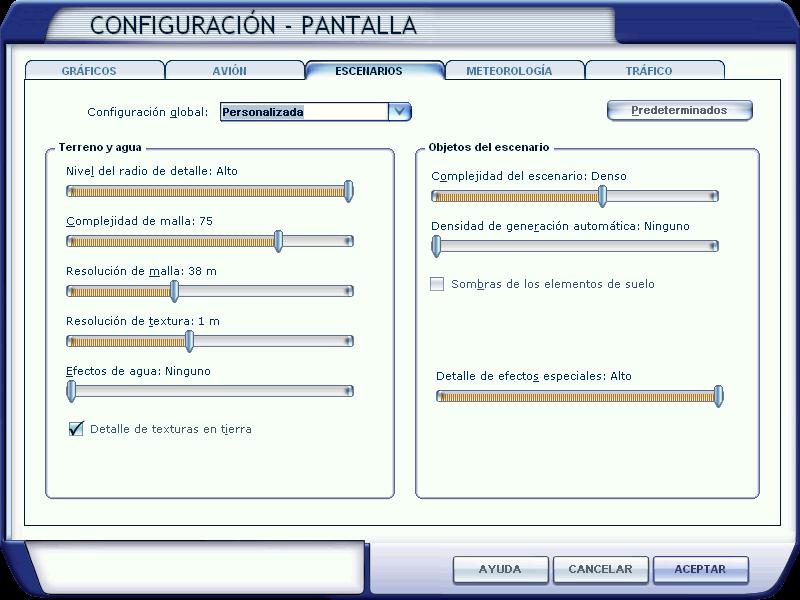
Task: Click the Configuración global label
Action: [x=148, y=112]
